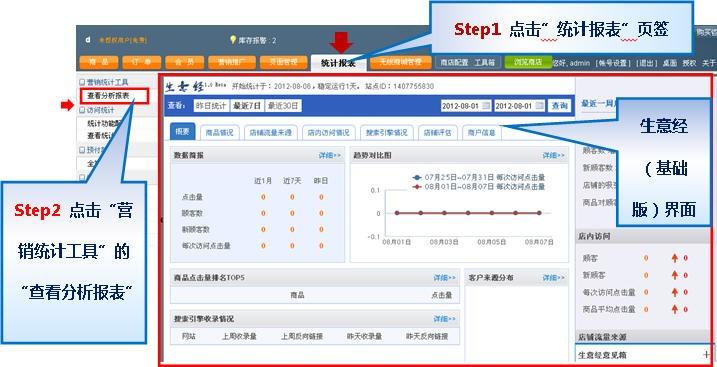This screenshot has width=717, height=367.
Task: Switch to the 搜索引擎情况 tab
Action: click(386, 133)
